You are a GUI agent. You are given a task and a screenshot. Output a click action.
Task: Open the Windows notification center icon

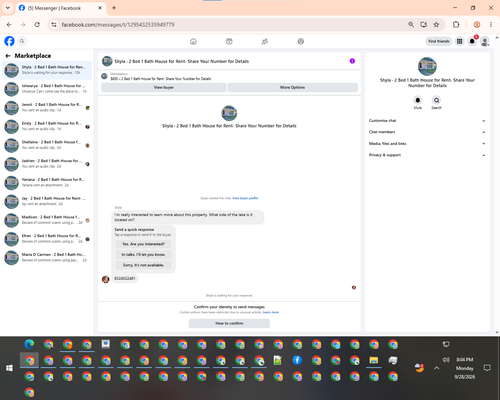coord(487,368)
